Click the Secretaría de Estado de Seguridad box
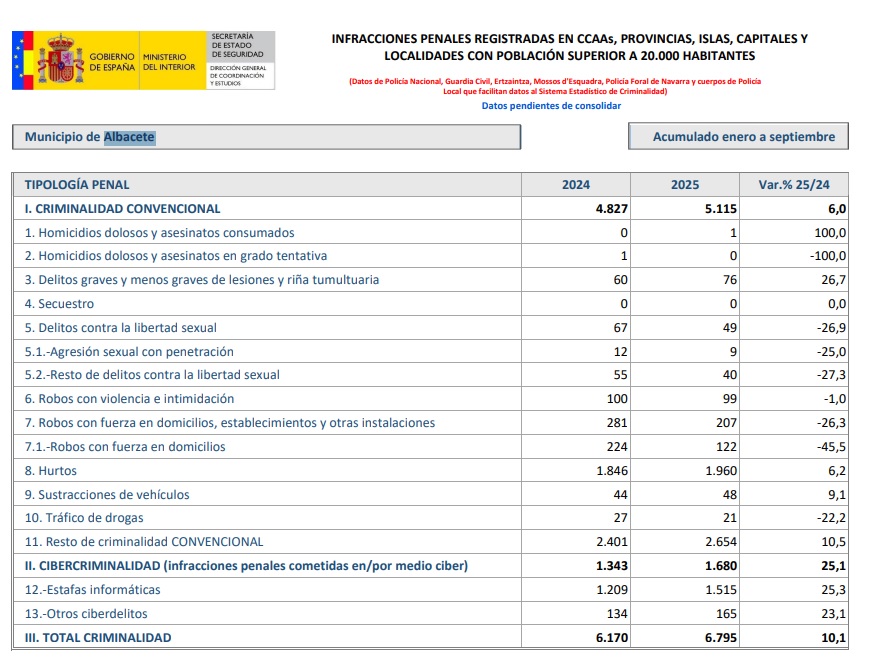 coord(239,44)
